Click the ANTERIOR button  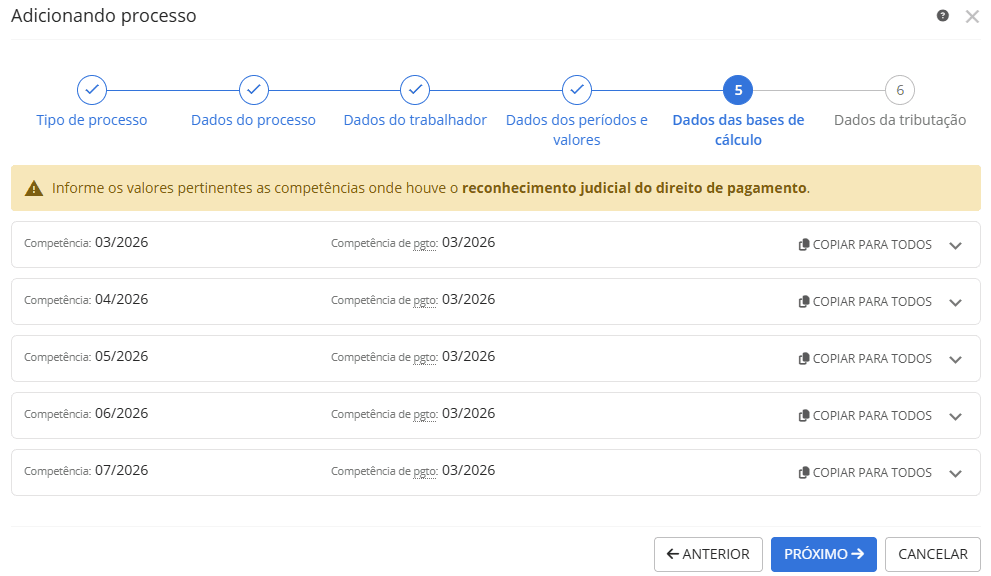point(708,553)
